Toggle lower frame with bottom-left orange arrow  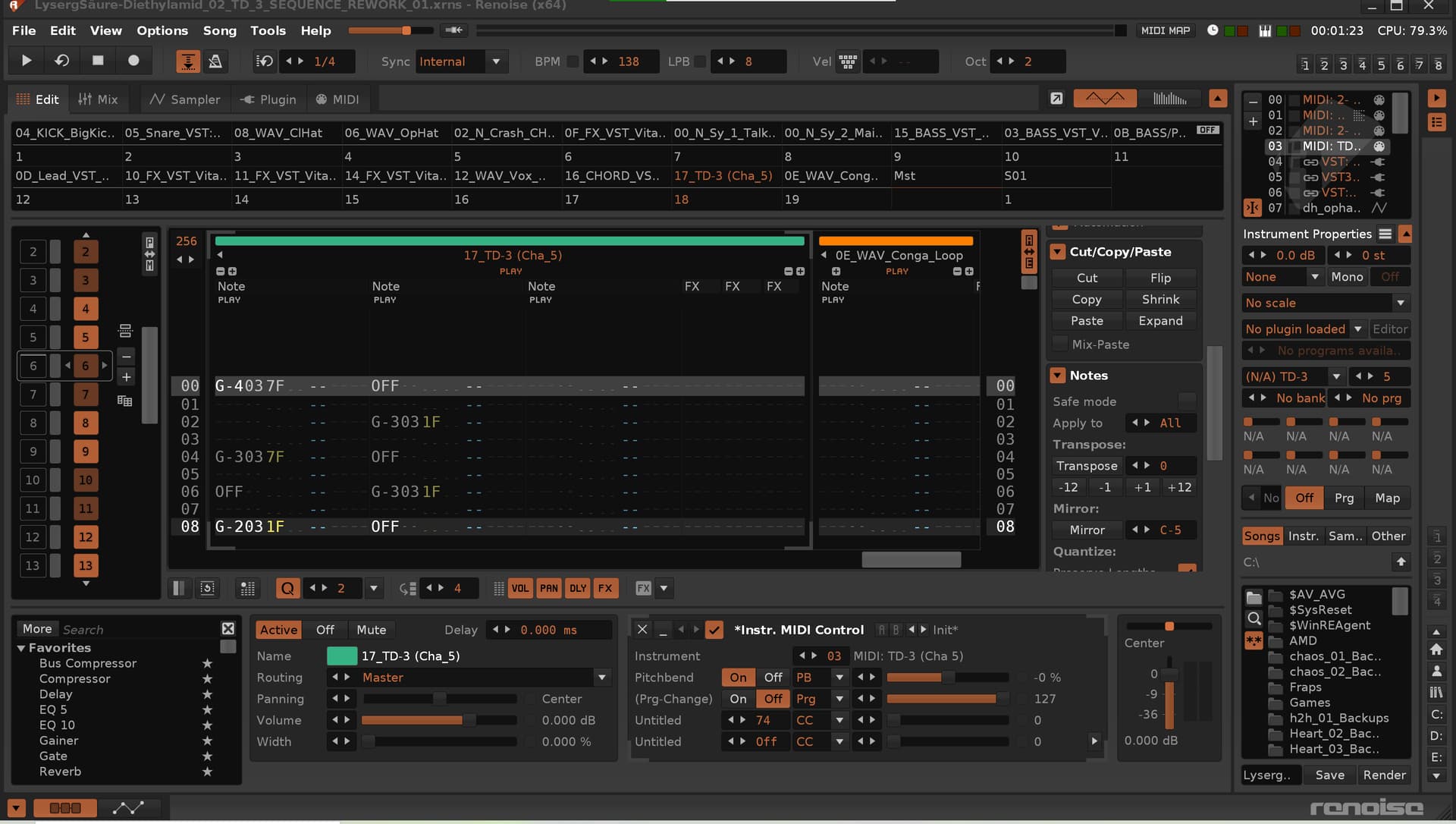click(x=16, y=808)
